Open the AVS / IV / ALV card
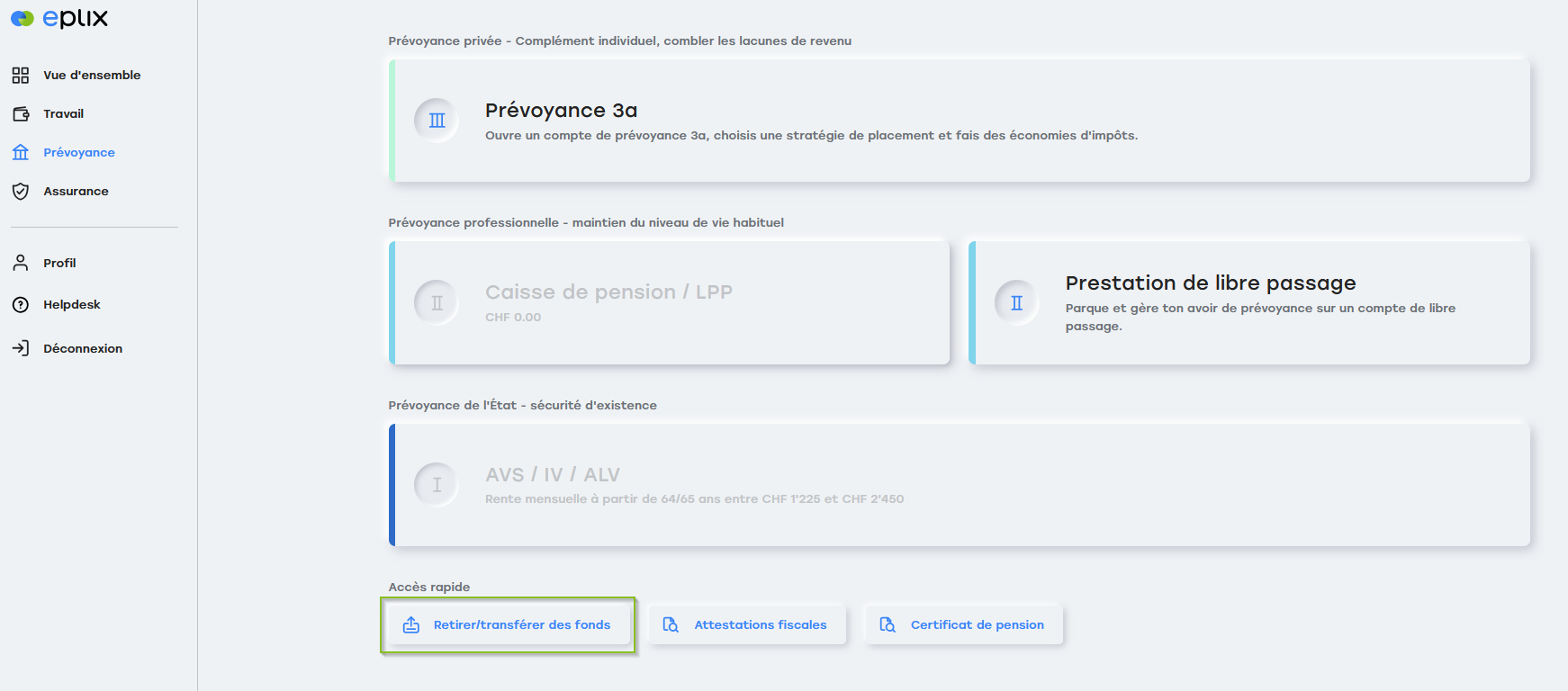Viewport: 1568px width, 691px height. (x=960, y=485)
